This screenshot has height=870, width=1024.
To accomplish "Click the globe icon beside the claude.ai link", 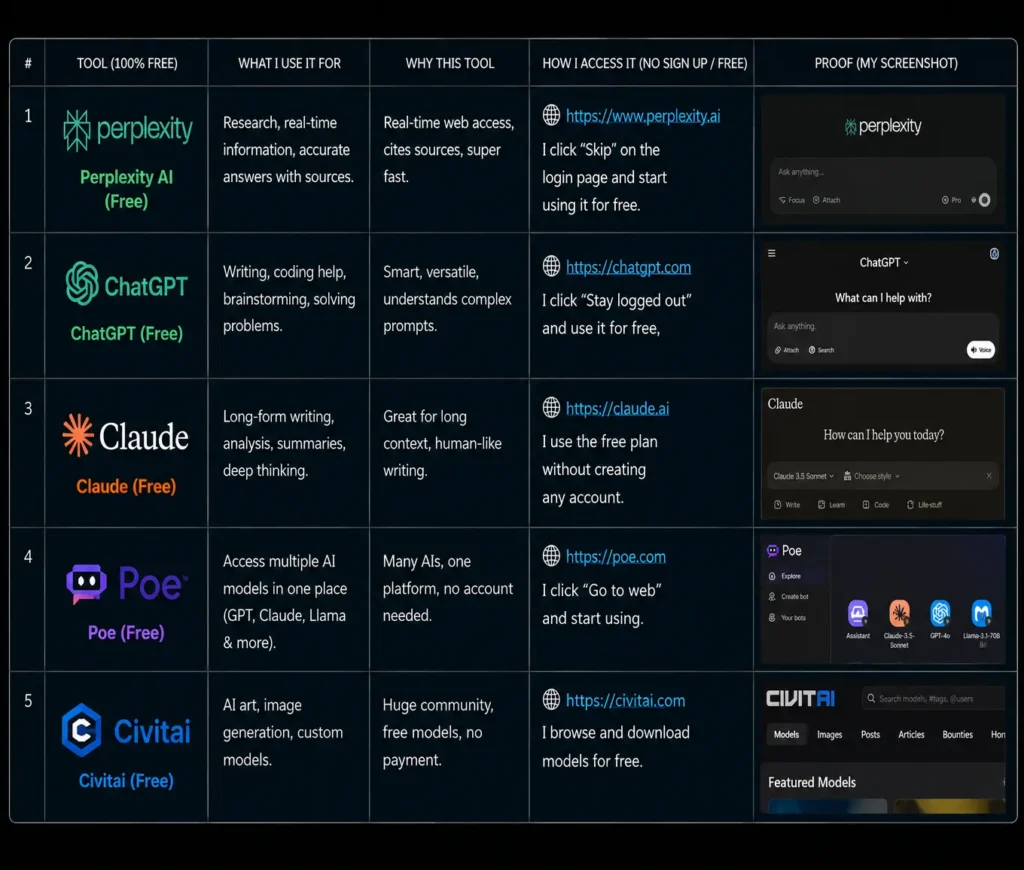I will tap(551, 407).
